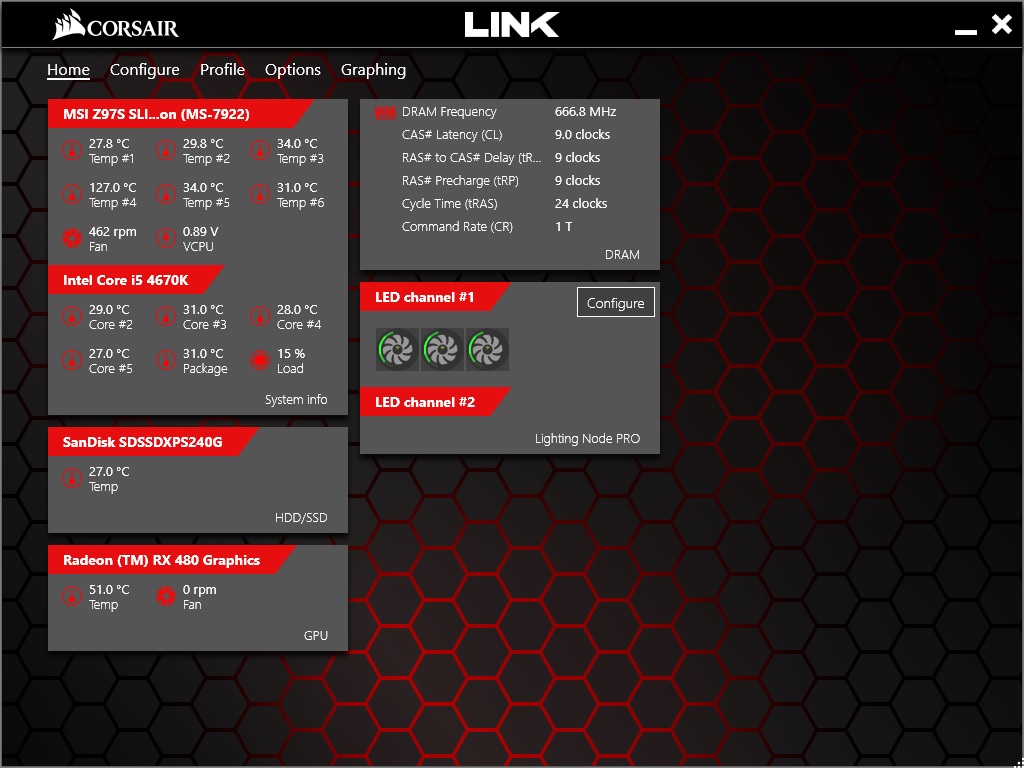1024x768 pixels.
Task: Go to the Options tab
Action: (x=293, y=69)
